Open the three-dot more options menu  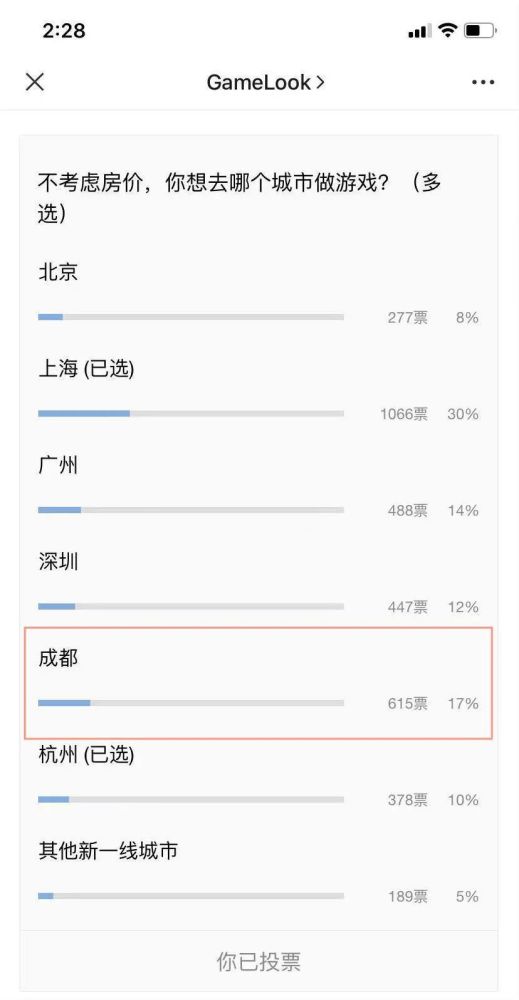tap(483, 82)
